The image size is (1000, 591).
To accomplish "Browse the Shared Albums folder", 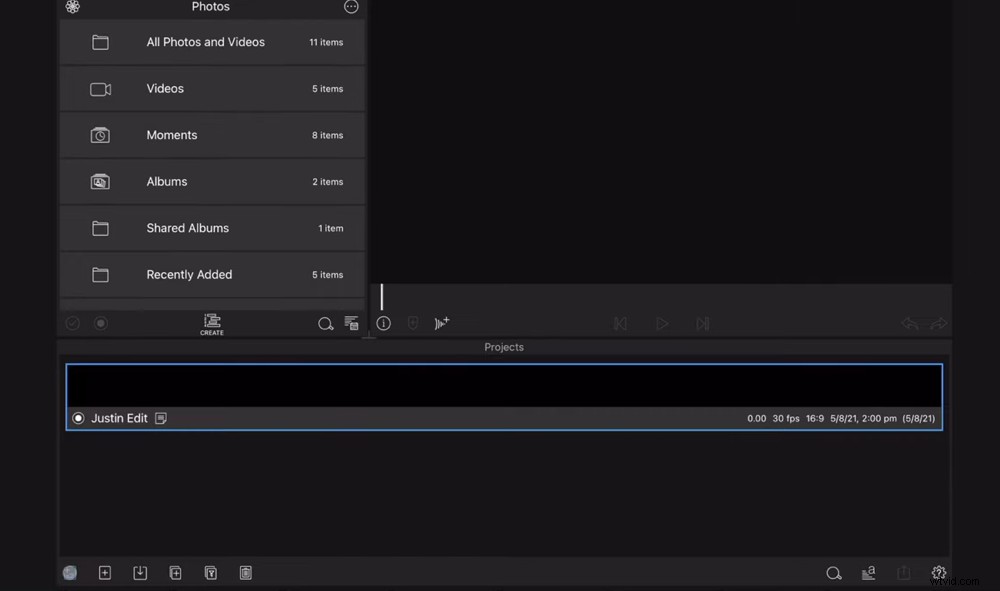I will click(x=211, y=228).
